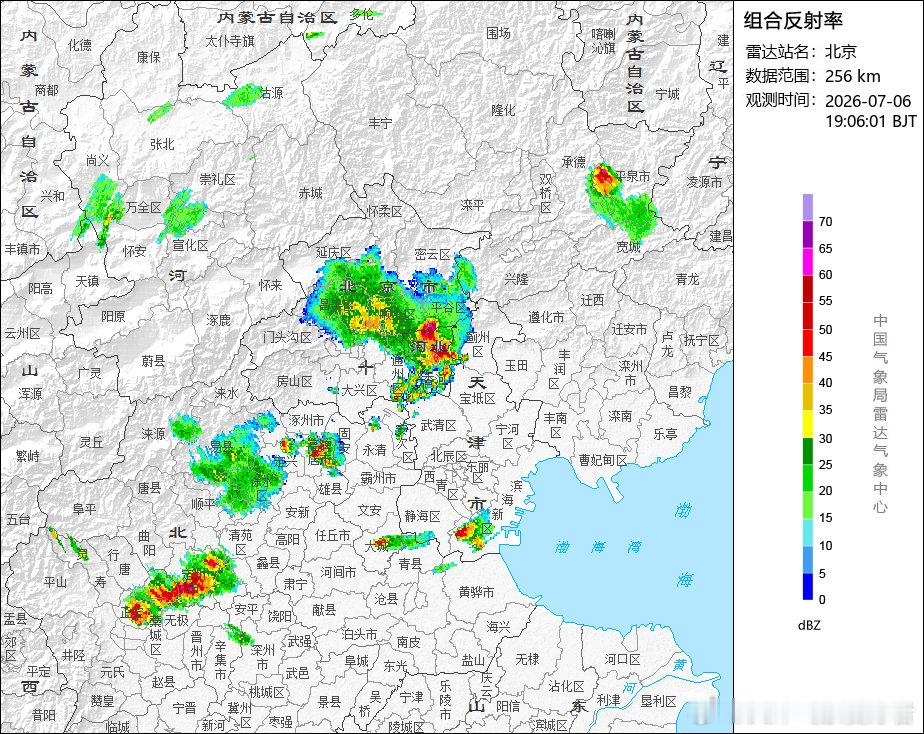Pick the magenta swatch between 60 and 65
This screenshot has height=734, width=924.
pyautogui.click(x=807, y=262)
